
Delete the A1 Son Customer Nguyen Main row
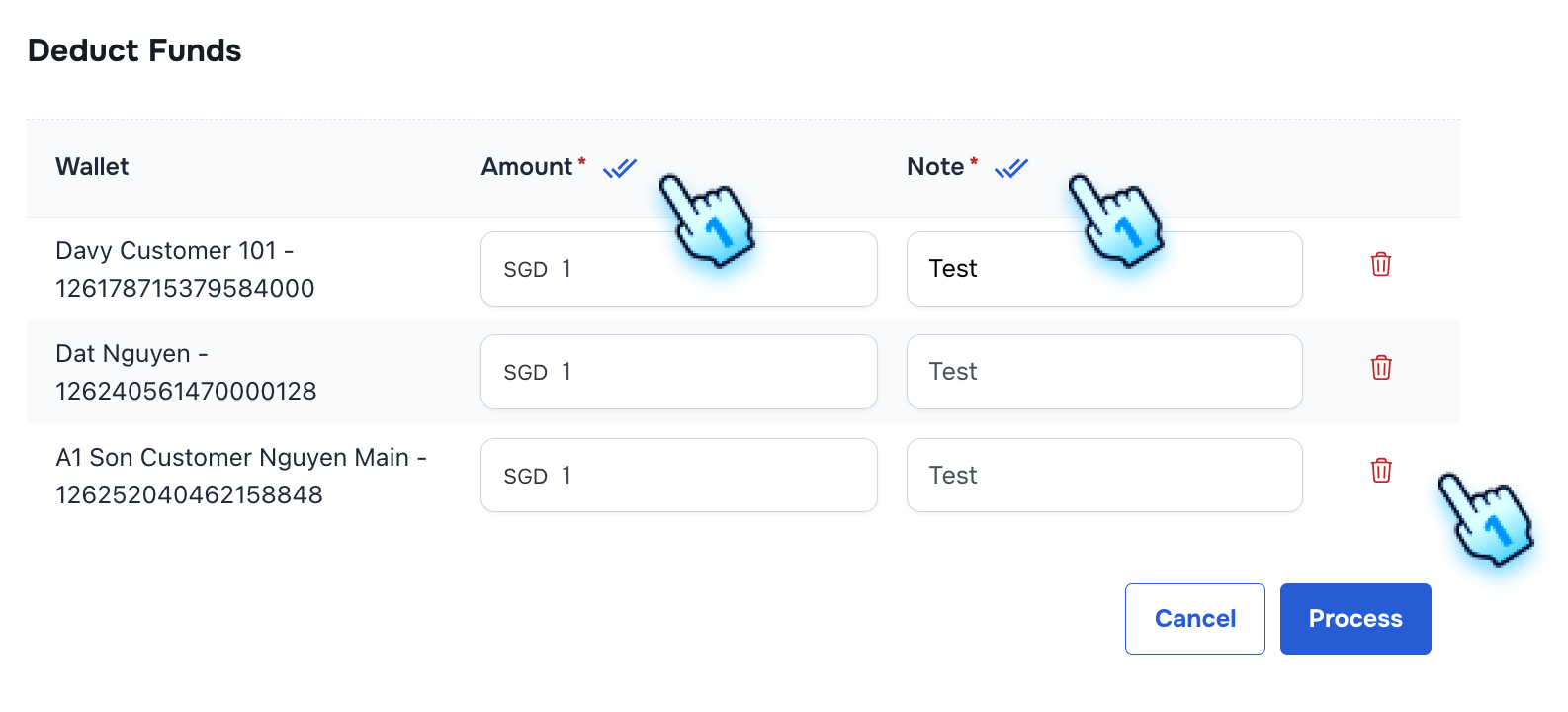(x=1380, y=472)
